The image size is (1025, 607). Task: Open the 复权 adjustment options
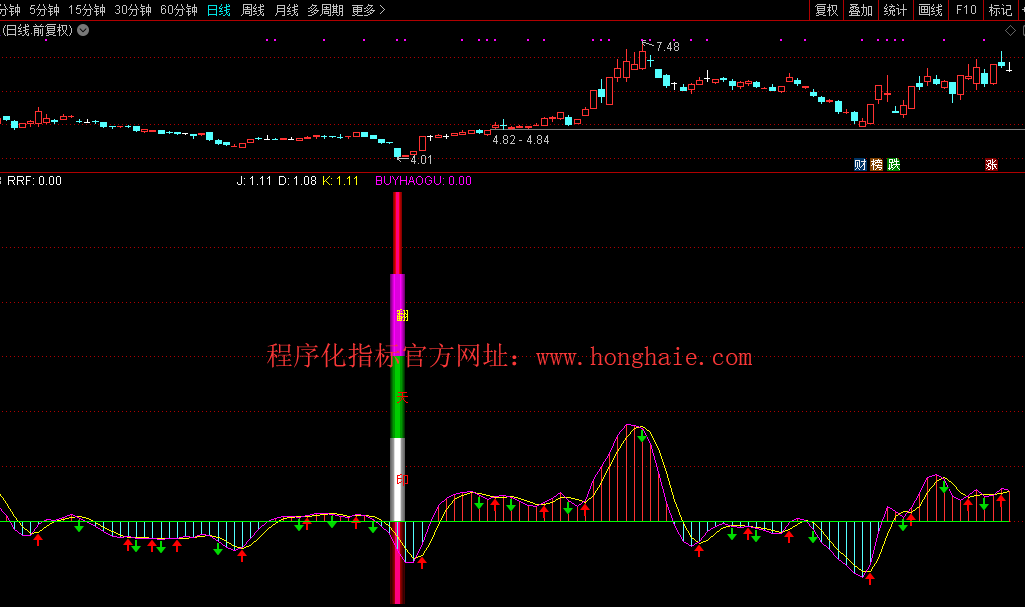[x=826, y=10]
